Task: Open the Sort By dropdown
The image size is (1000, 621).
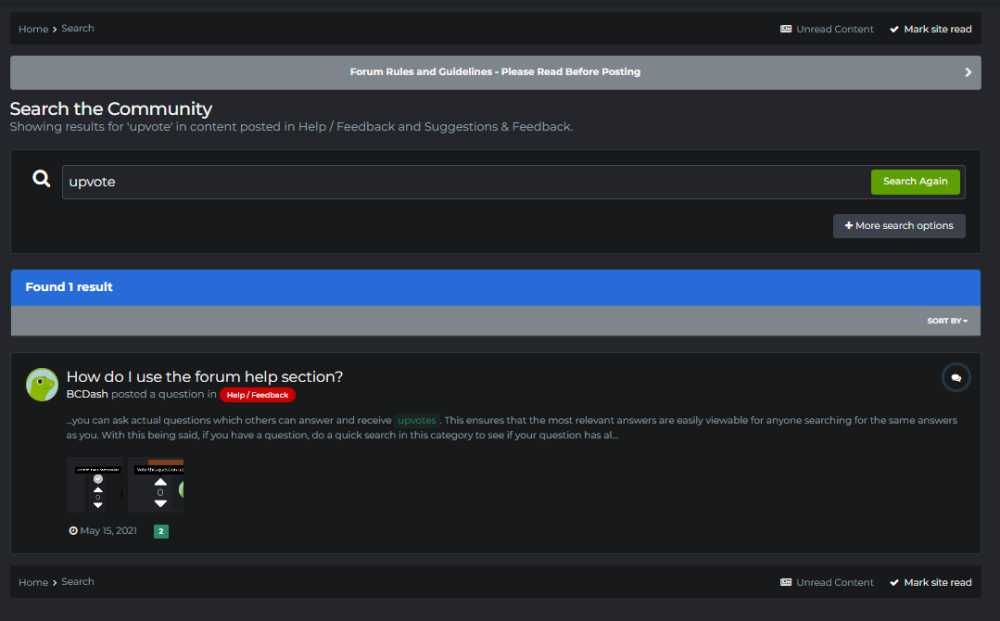Action: point(946,321)
